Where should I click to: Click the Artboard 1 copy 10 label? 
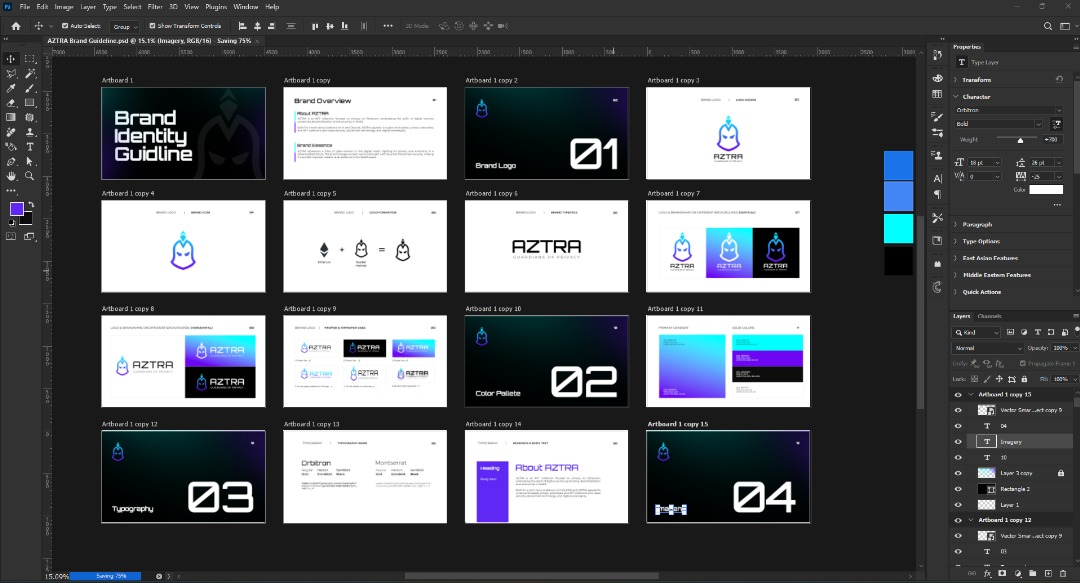click(493, 309)
